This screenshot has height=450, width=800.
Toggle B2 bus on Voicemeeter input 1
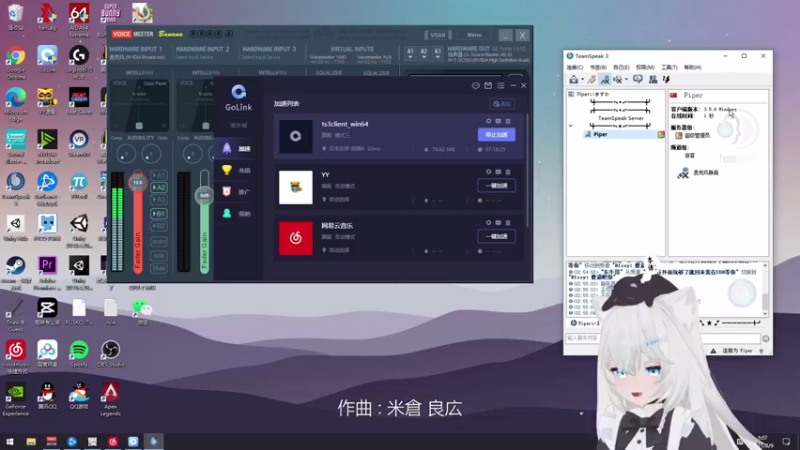[159, 226]
